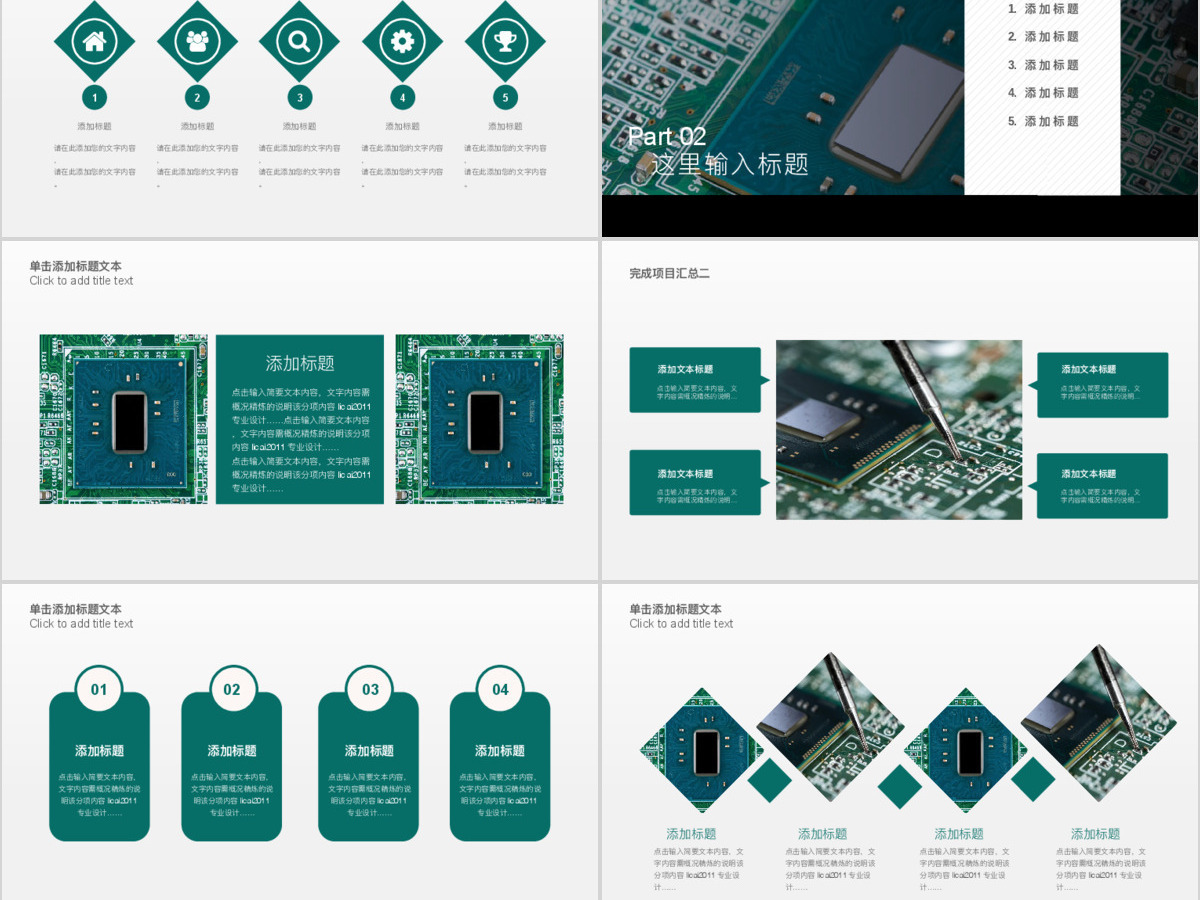Click the home icon diamond

click(94, 41)
